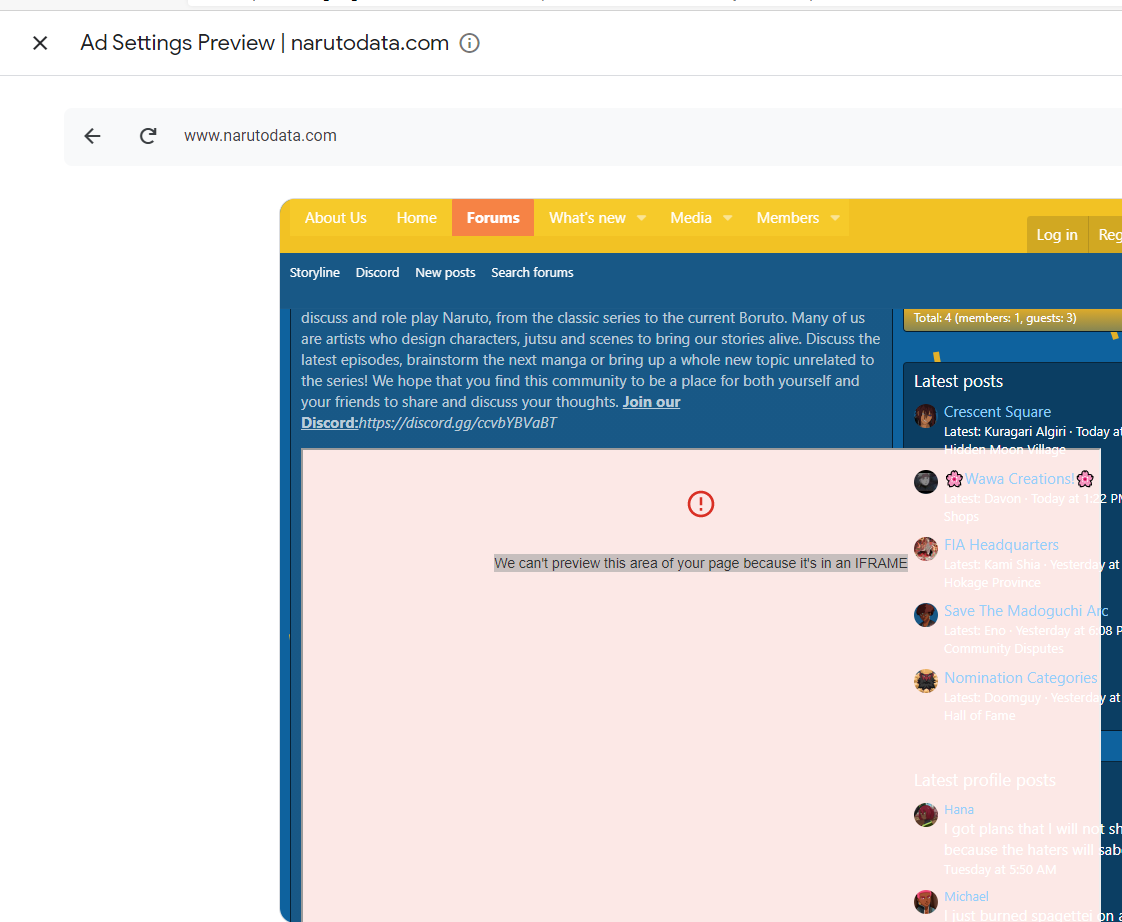Go back using the preview back arrow

click(92, 136)
